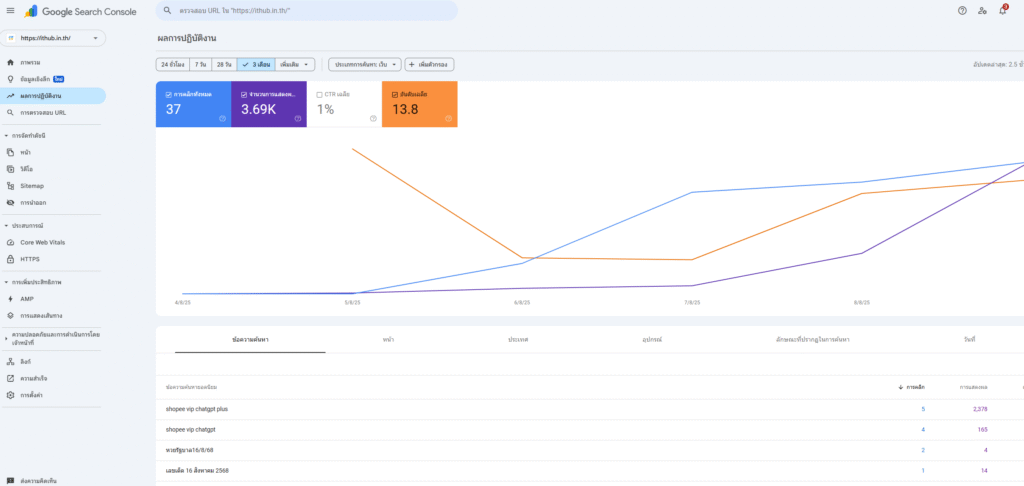Click help icon on average position card
Image resolution: width=1024 pixels, height=486 pixels.
[x=449, y=118]
